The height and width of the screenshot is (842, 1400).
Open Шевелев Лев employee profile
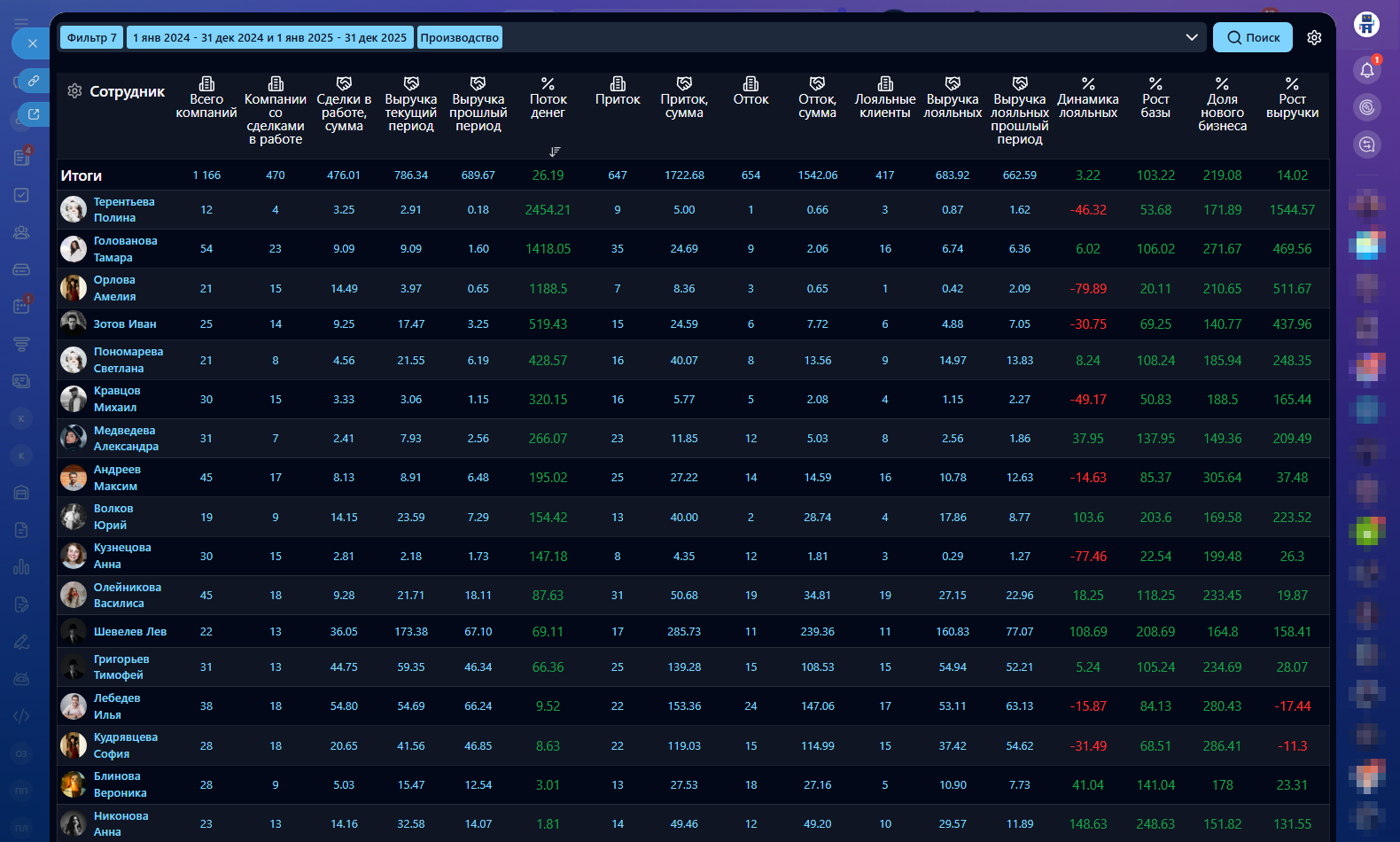tap(129, 632)
